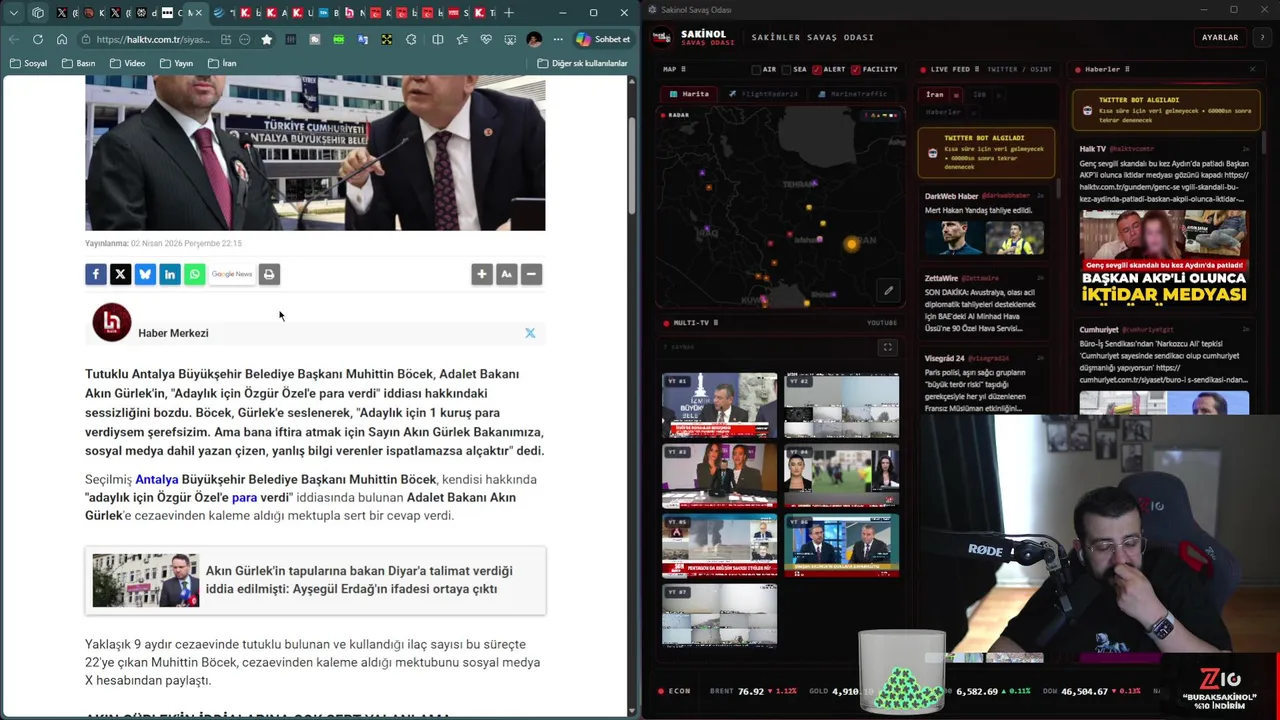
Task: Open the İran bookmarks folder
Action: 222,63
